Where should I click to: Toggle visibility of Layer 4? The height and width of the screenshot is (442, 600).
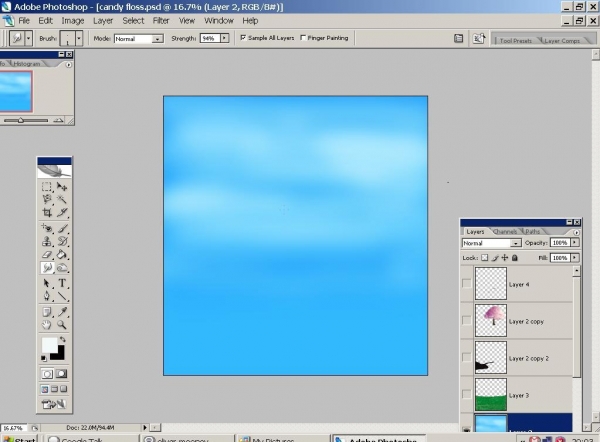coord(466,283)
